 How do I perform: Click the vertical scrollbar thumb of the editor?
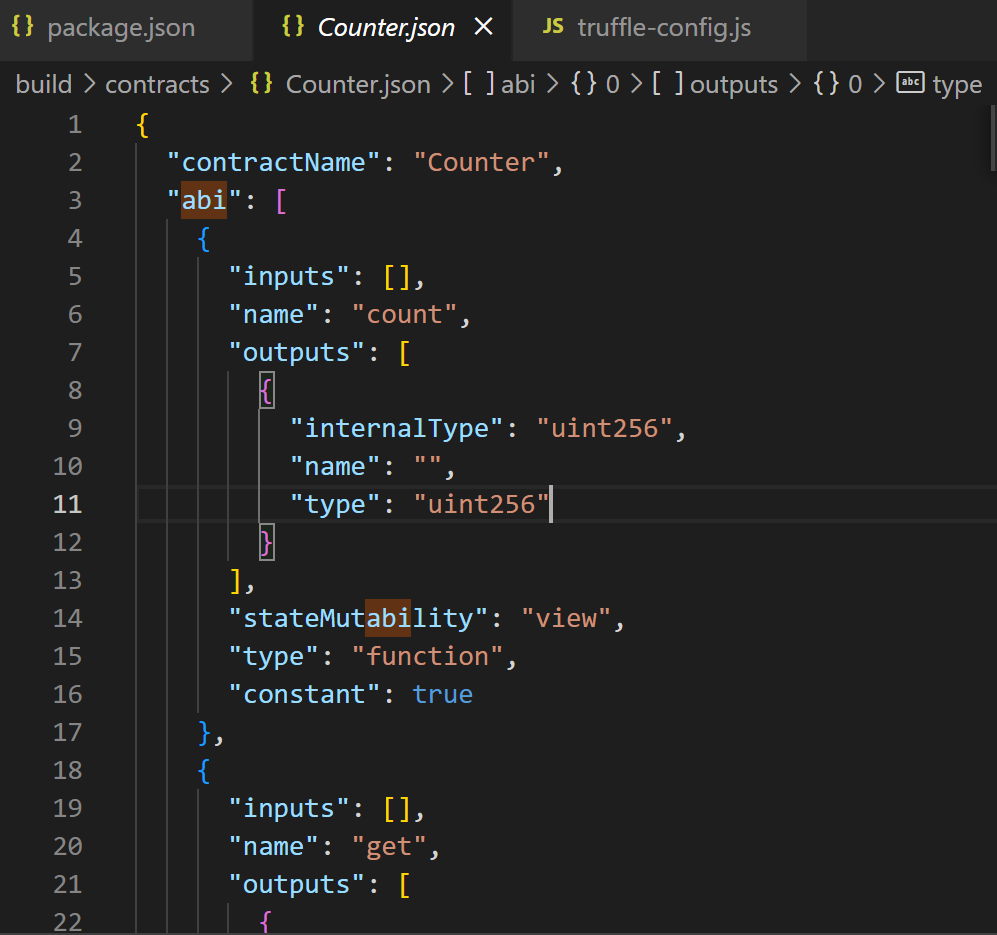tap(993, 138)
